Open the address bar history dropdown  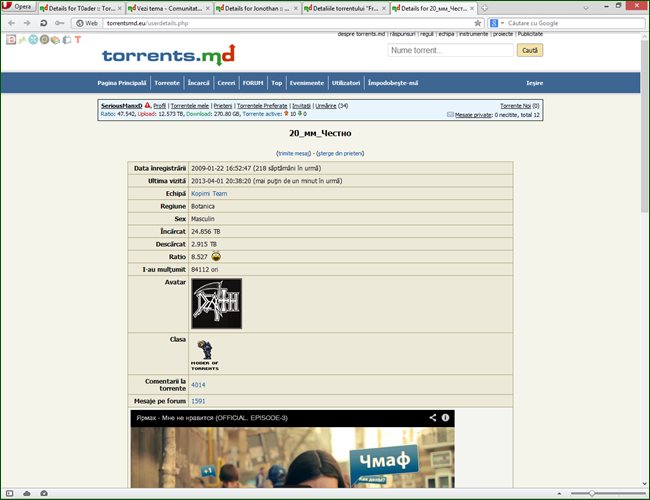click(x=466, y=22)
